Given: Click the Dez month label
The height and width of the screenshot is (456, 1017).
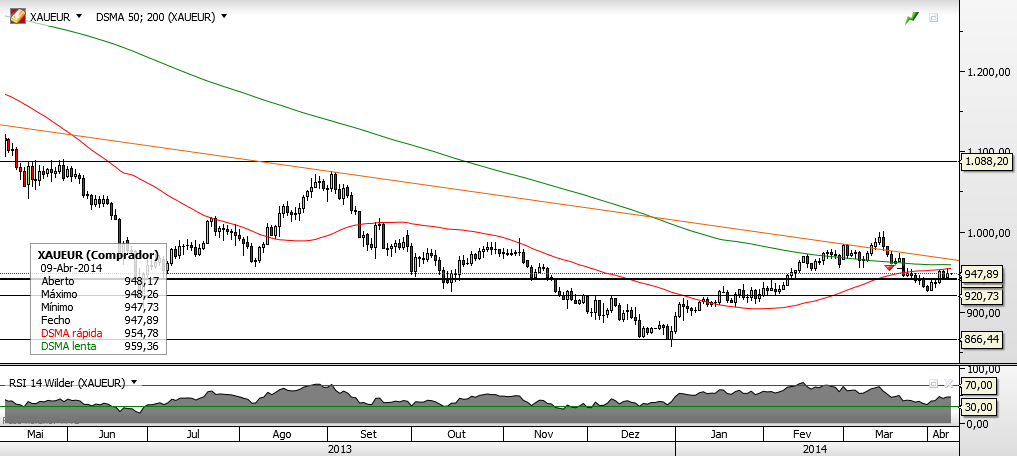Looking at the screenshot, I should (630, 434).
